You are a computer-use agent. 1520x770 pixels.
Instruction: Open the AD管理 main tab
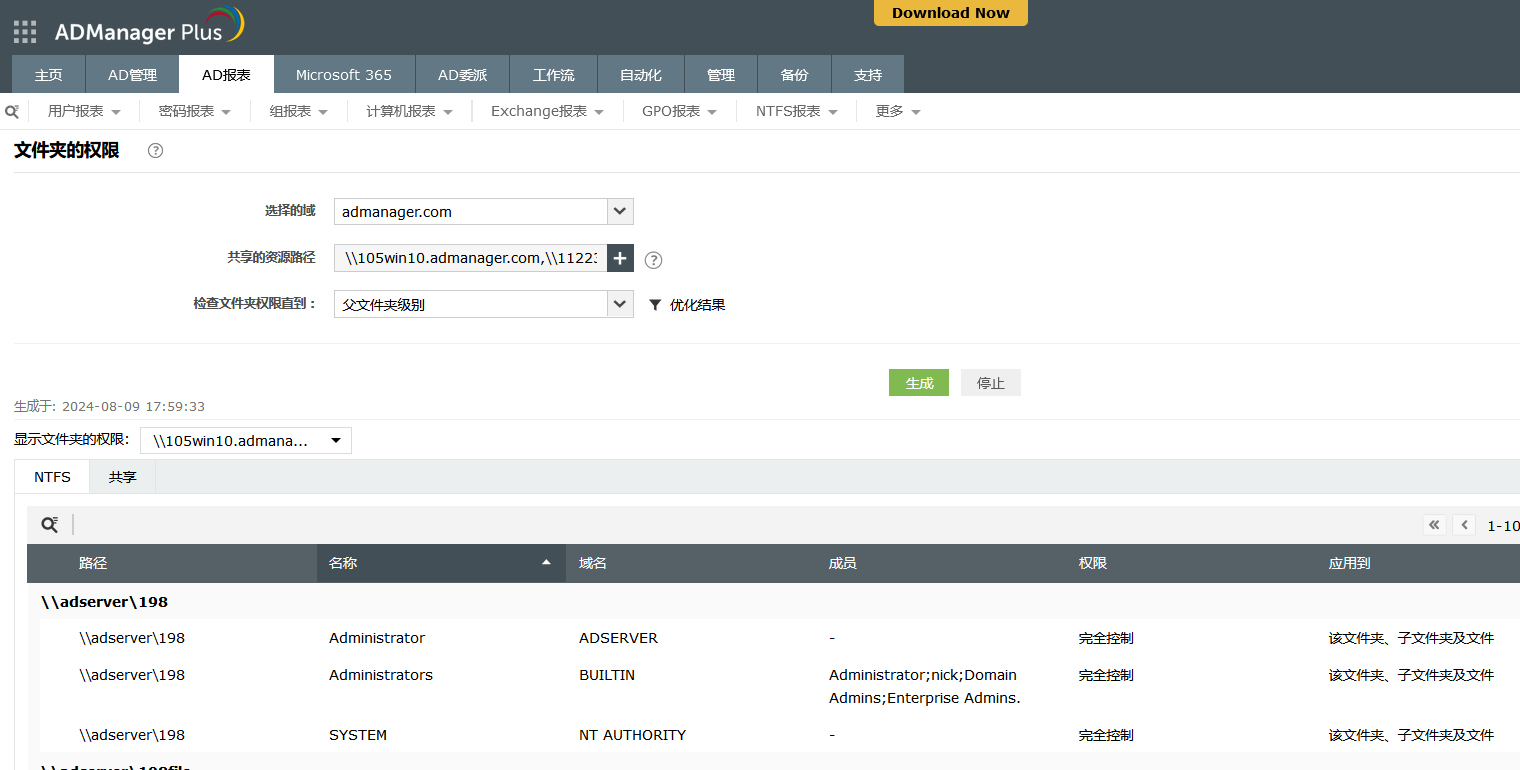click(132, 75)
